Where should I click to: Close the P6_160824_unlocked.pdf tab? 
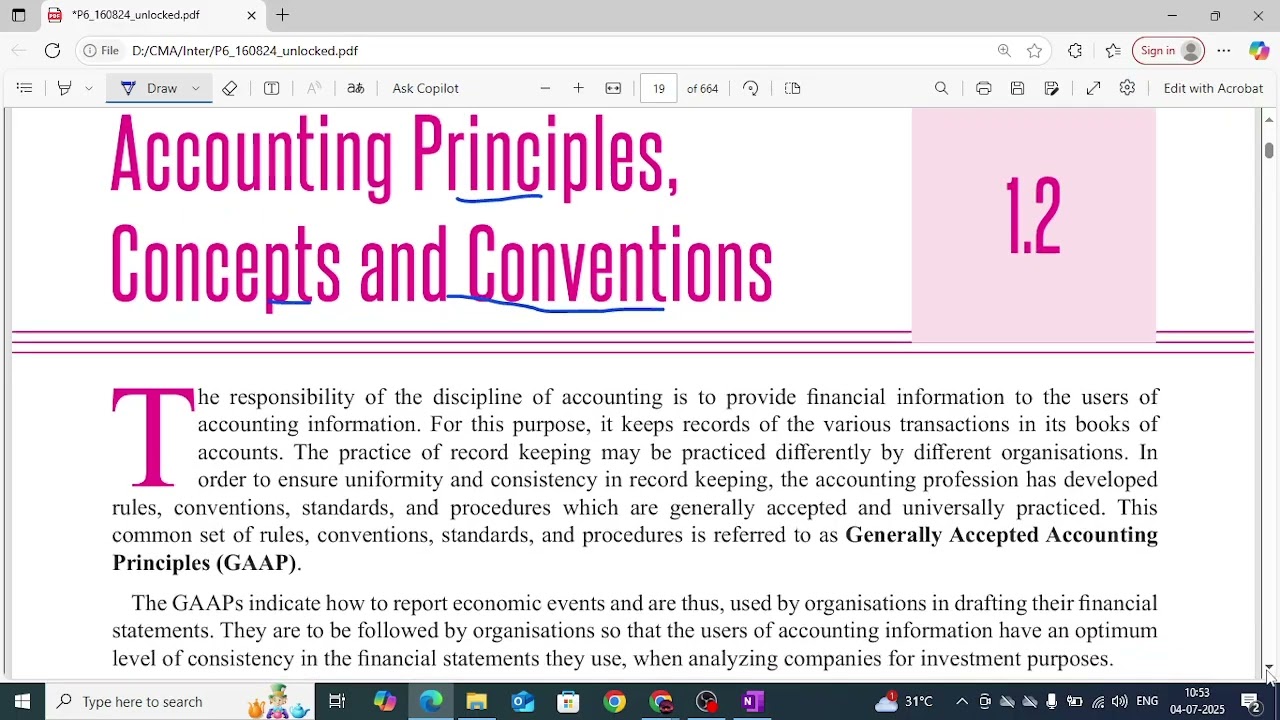click(252, 15)
